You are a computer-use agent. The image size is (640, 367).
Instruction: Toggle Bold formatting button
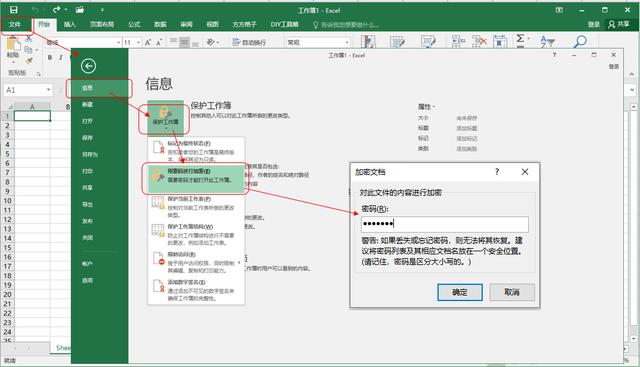tap(50, 58)
